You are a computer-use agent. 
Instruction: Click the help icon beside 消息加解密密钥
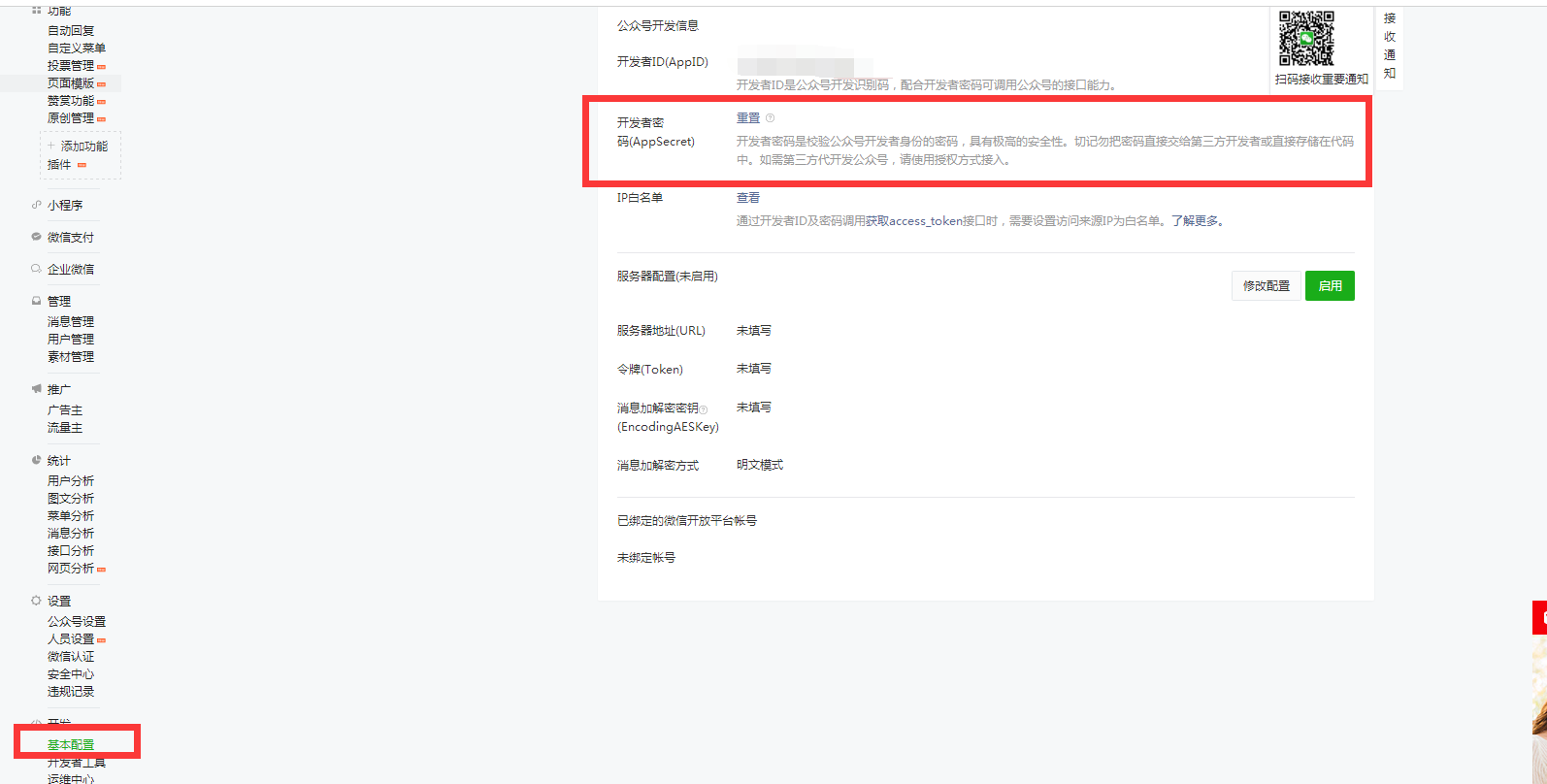[704, 409]
